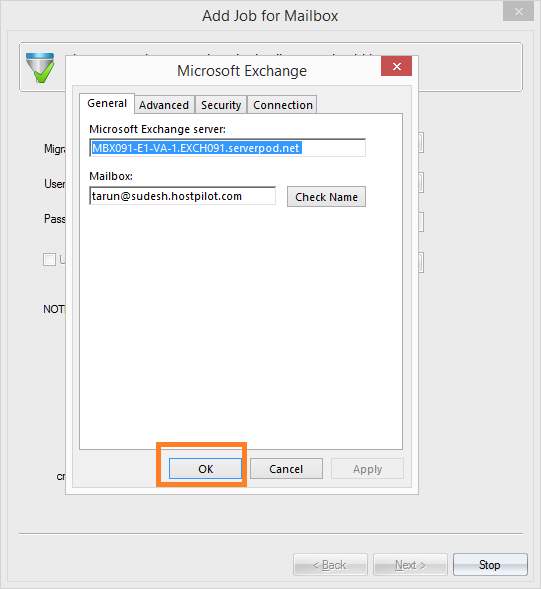This screenshot has width=541, height=589.
Task: Click Cancel in Microsoft Exchange dialog
Action: [286, 469]
